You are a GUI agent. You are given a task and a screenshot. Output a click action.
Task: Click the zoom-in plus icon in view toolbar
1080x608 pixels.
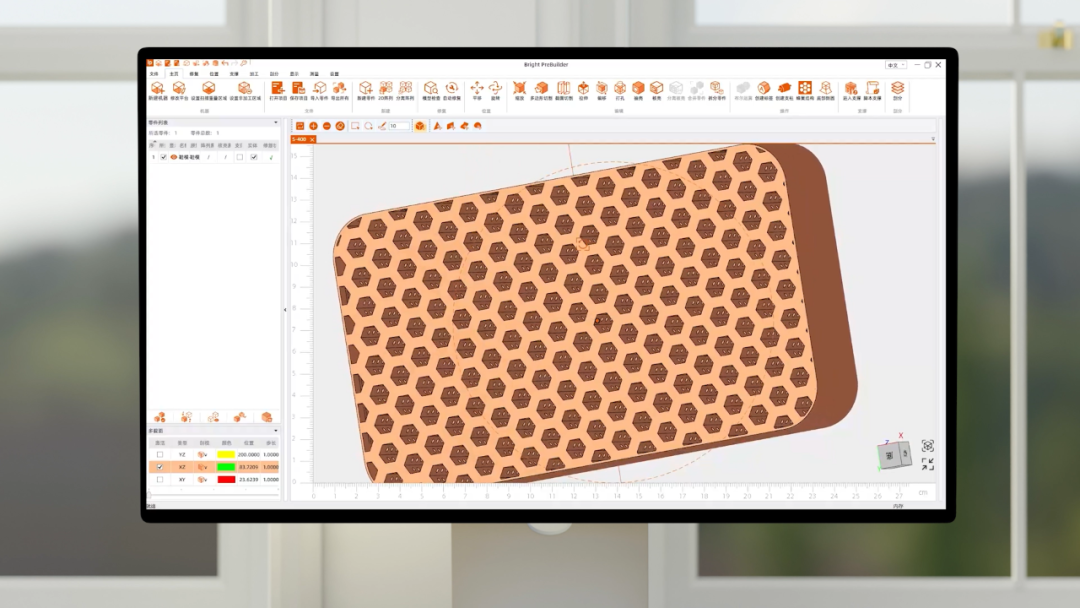point(313,126)
